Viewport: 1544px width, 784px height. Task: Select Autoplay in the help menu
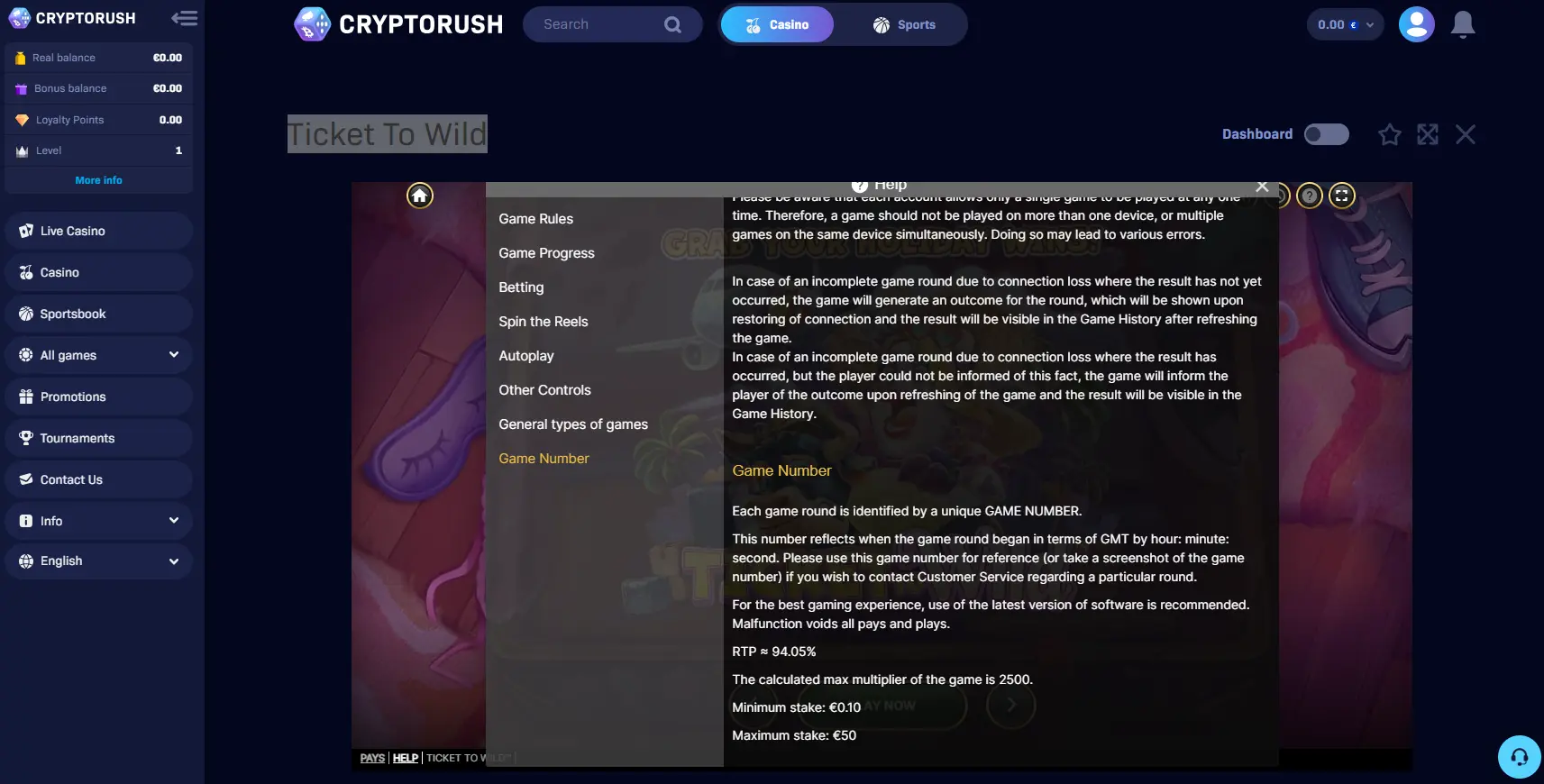click(526, 356)
